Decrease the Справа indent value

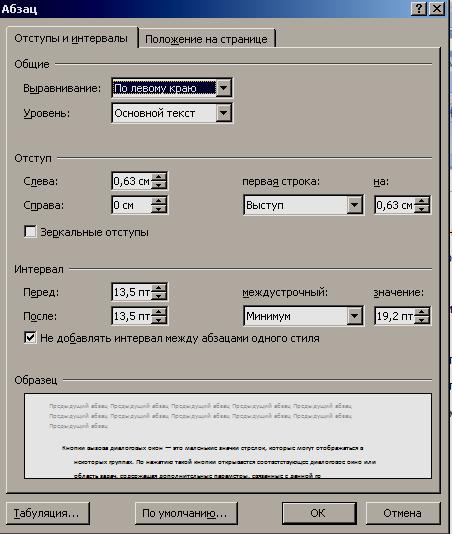tap(159, 209)
